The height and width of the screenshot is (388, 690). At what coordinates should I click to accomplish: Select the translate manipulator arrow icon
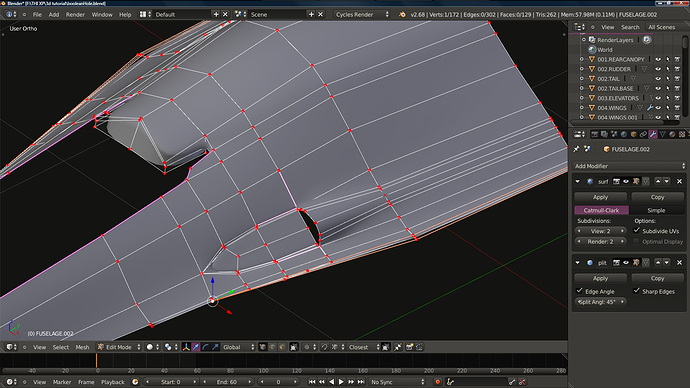(196, 347)
